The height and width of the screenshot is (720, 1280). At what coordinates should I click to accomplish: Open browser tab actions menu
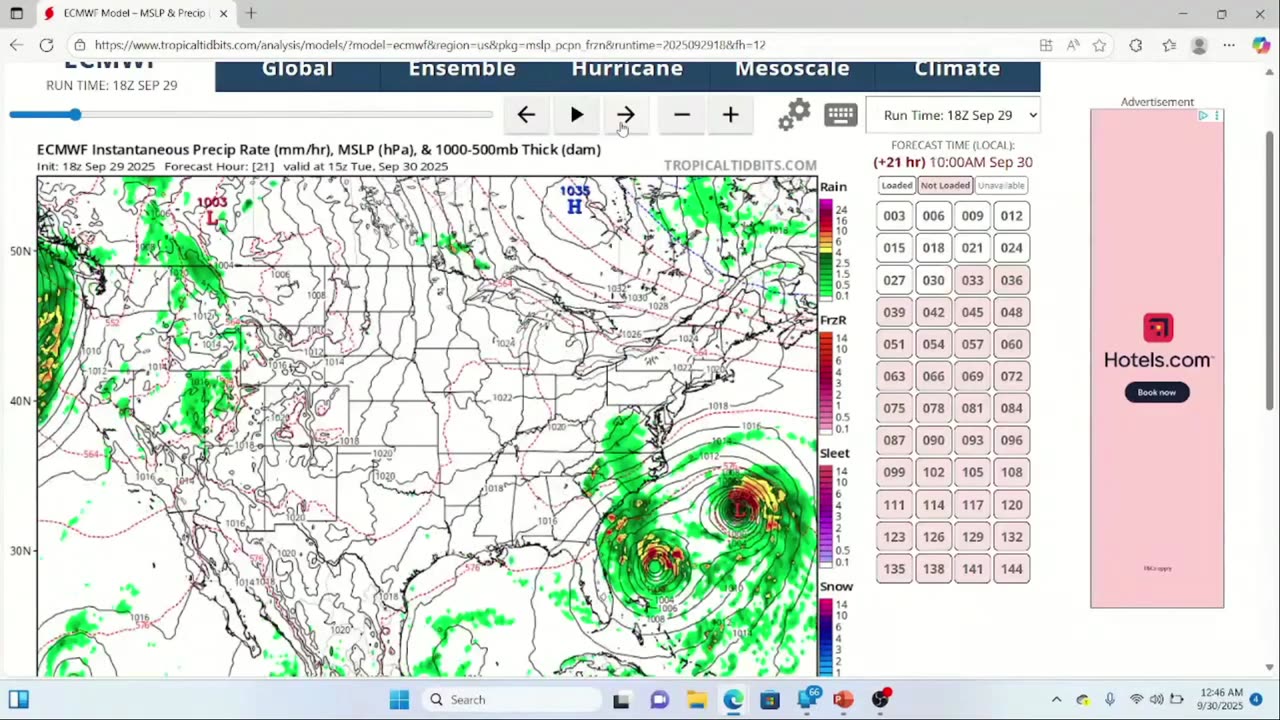(x=17, y=14)
